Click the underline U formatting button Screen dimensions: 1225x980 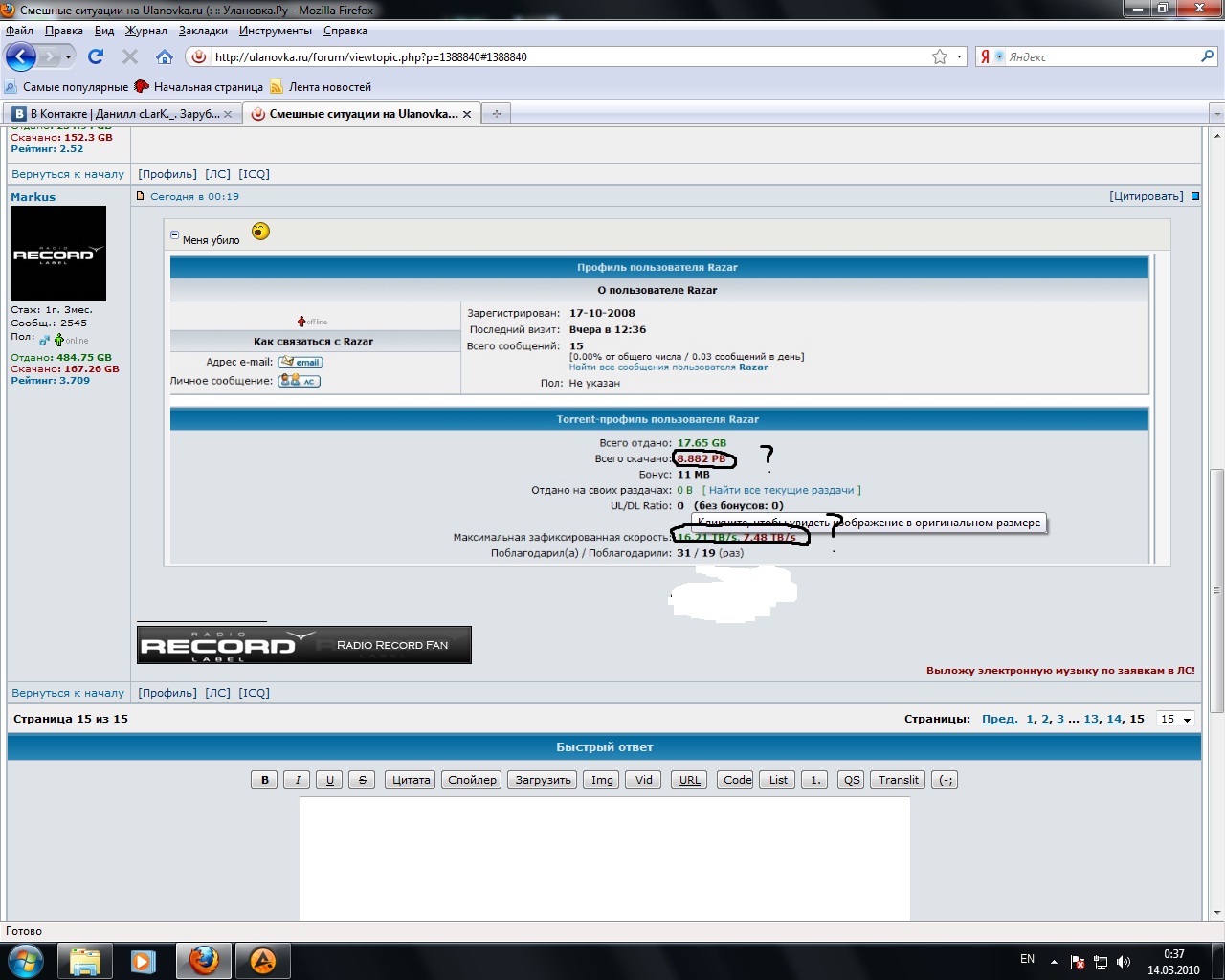[330, 780]
